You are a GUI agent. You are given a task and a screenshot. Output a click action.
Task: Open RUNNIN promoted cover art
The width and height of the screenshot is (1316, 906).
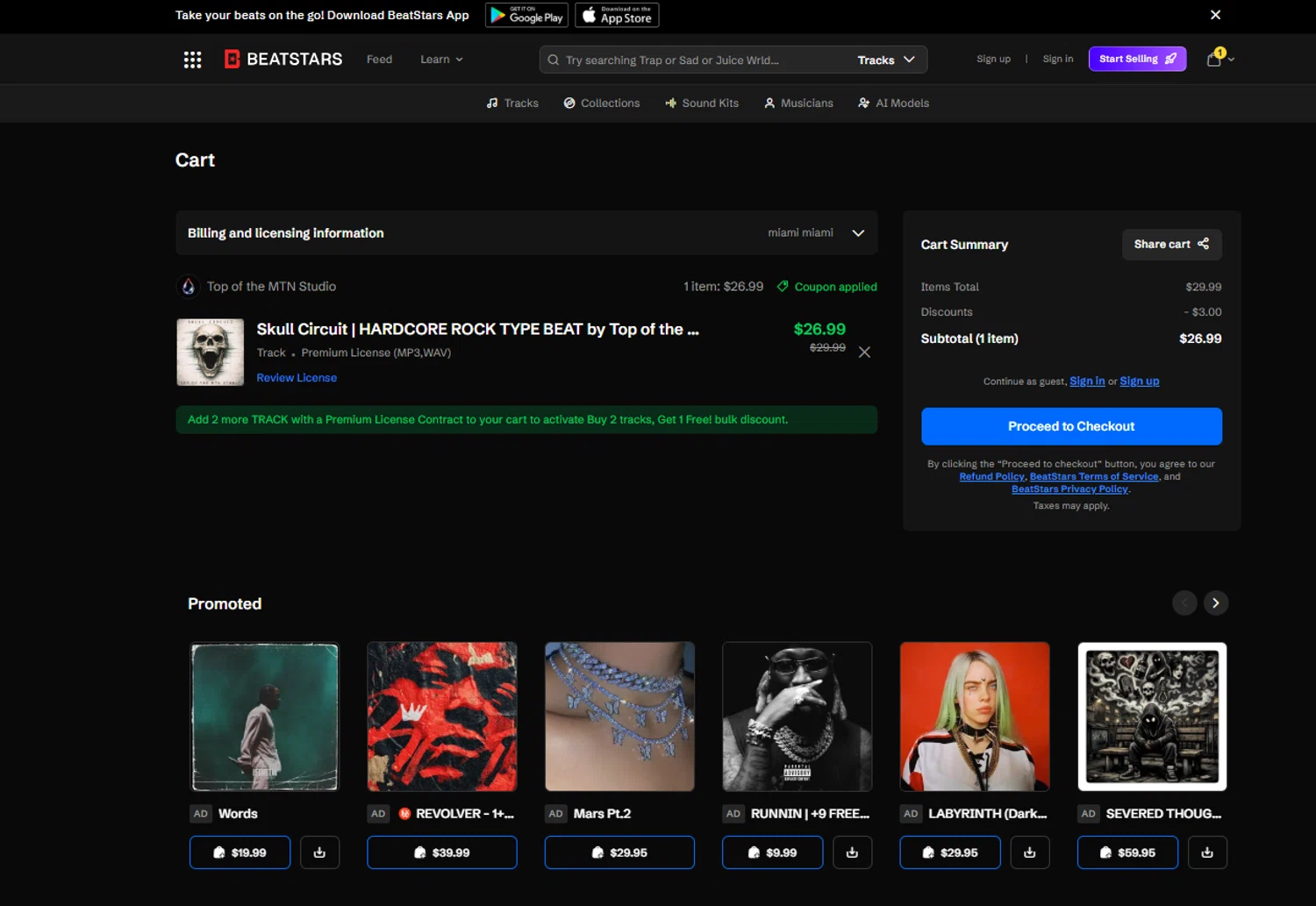click(797, 717)
